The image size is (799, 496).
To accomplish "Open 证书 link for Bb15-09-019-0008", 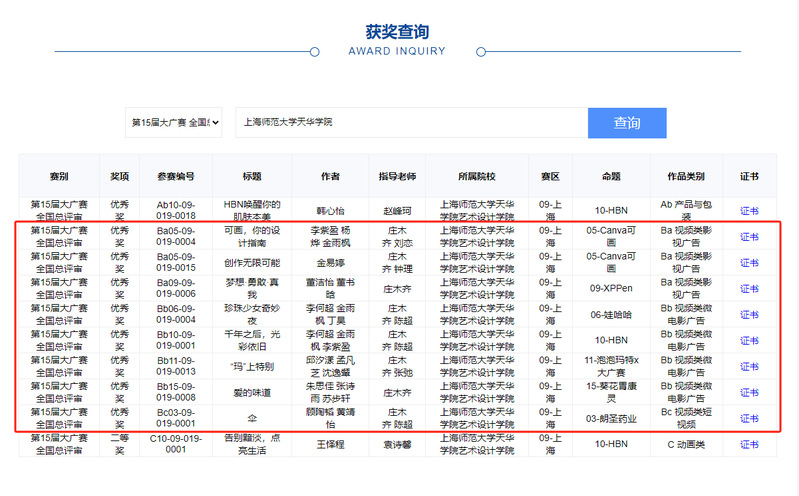I will (x=749, y=393).
